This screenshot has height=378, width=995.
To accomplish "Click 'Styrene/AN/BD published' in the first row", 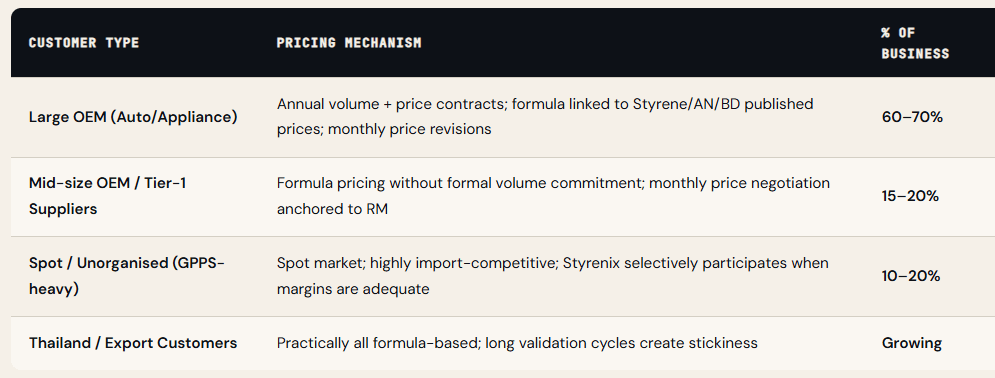I will click(x=723, y=103).
